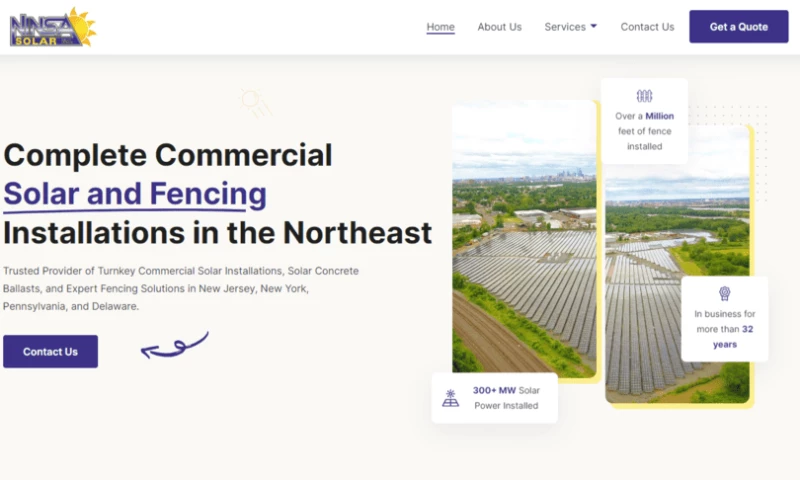
Task: Click the purple Contact Us hero button
Action: (x=50, y=351)
